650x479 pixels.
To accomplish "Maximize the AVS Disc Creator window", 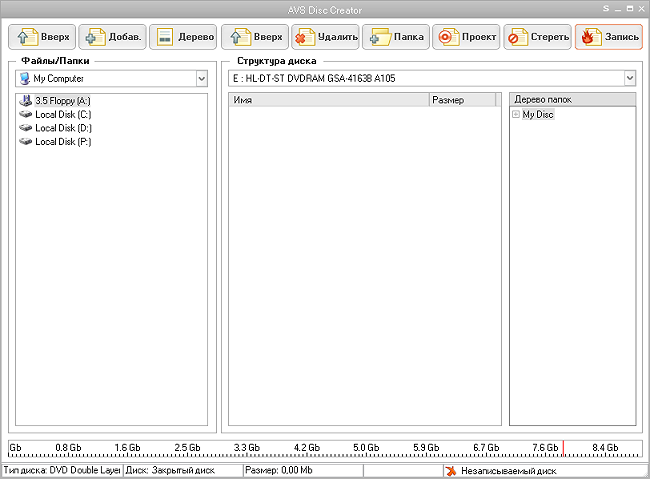I will [630, 8].
